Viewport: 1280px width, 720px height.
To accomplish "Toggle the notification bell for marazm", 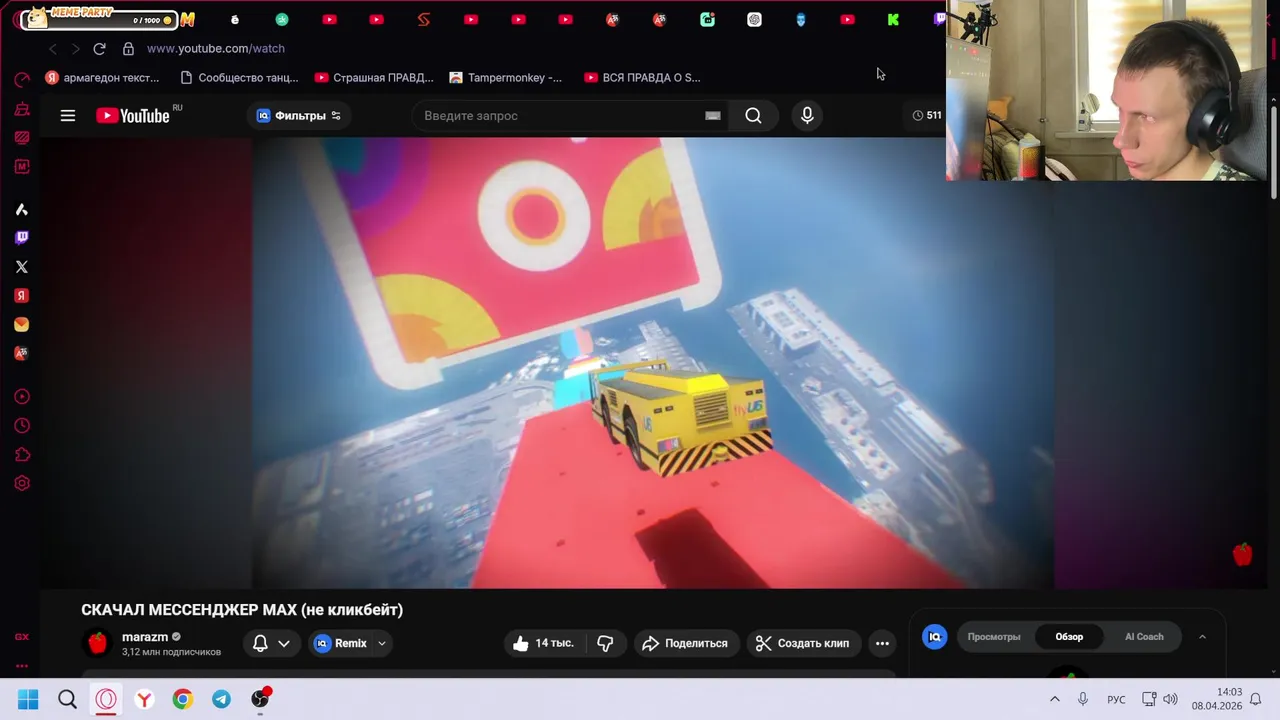I will tap(260, 644).
